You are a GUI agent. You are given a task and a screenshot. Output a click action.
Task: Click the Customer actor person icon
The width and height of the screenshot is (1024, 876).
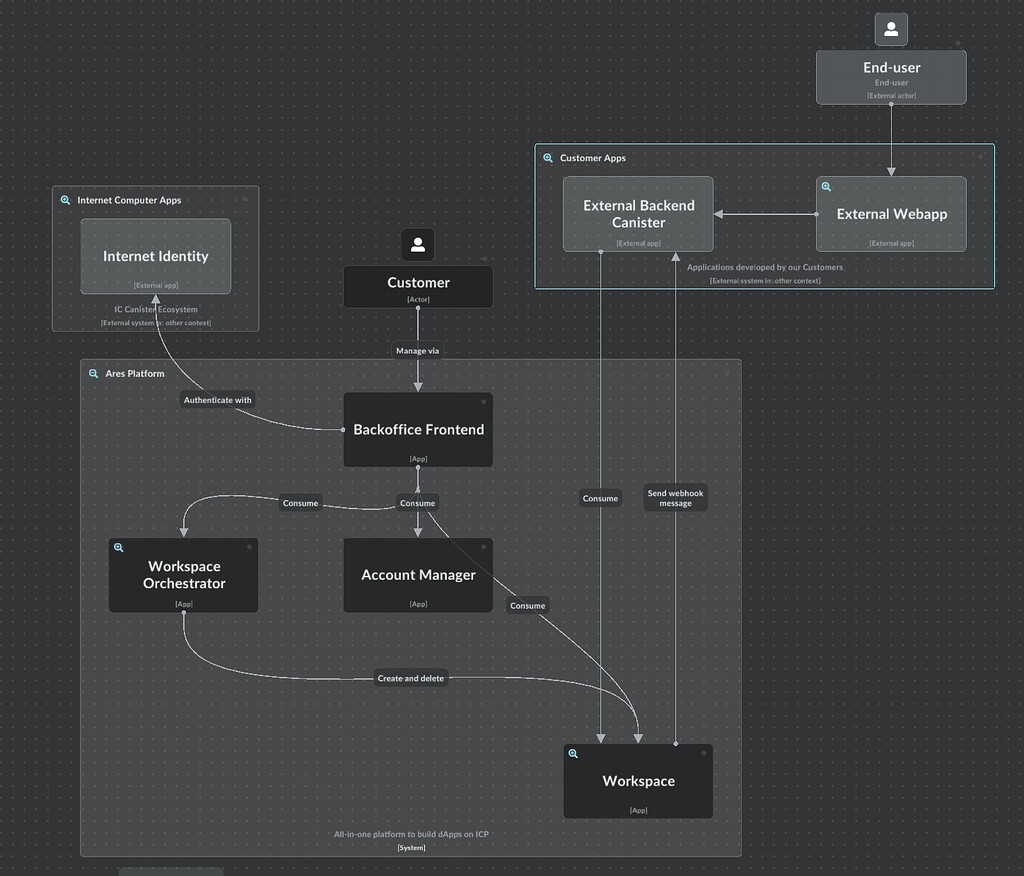tap(417, 244)
